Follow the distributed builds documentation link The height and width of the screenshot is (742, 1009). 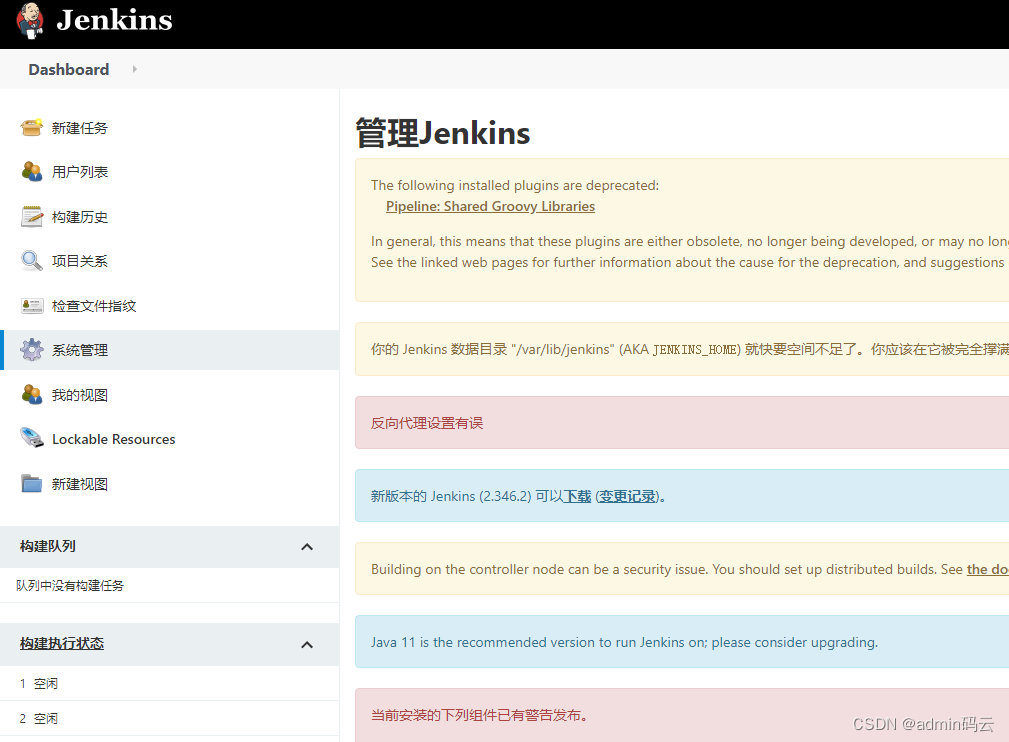pos(987,569)
